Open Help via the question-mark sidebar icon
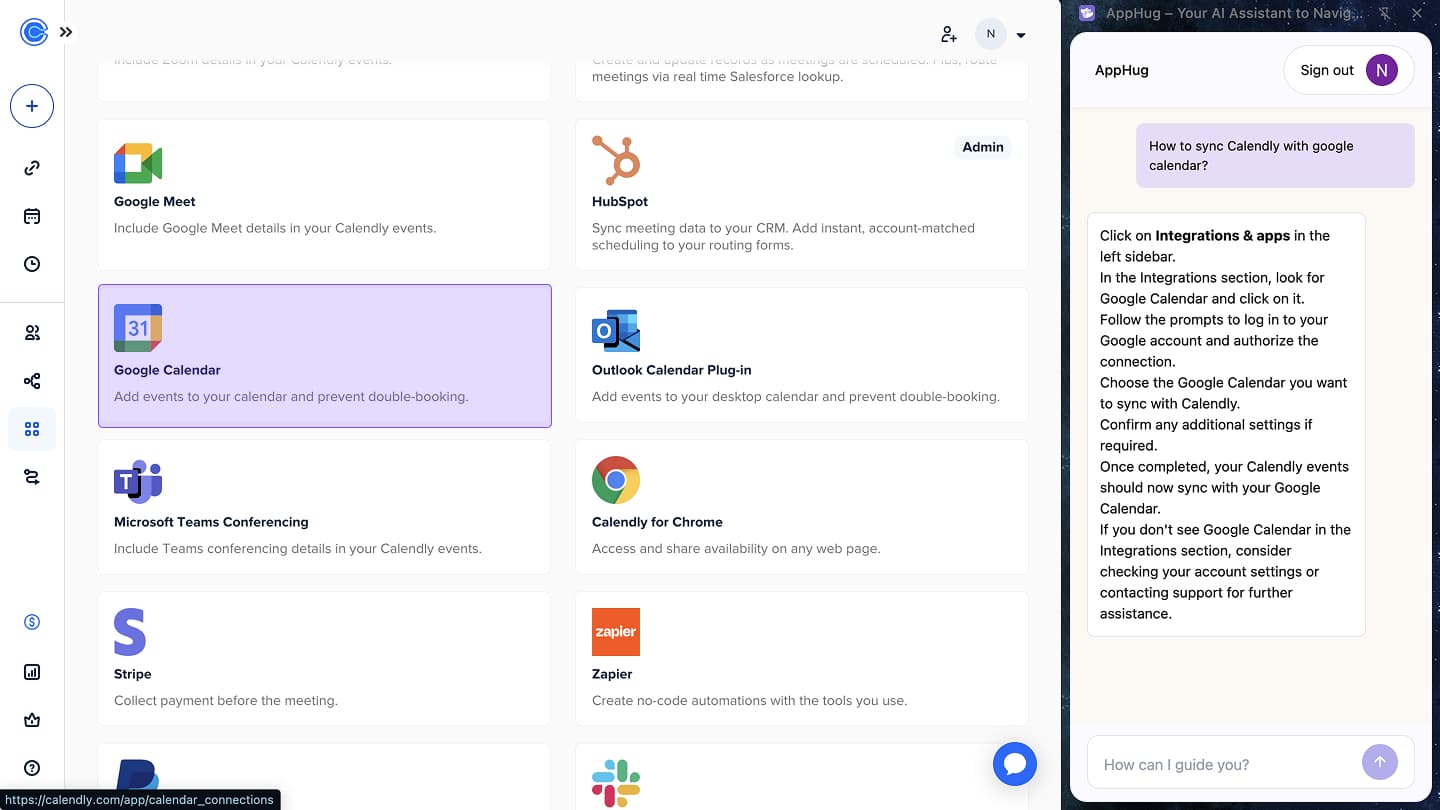The width and height of the screenshot is (1440, 810). (x=32, y=768)
